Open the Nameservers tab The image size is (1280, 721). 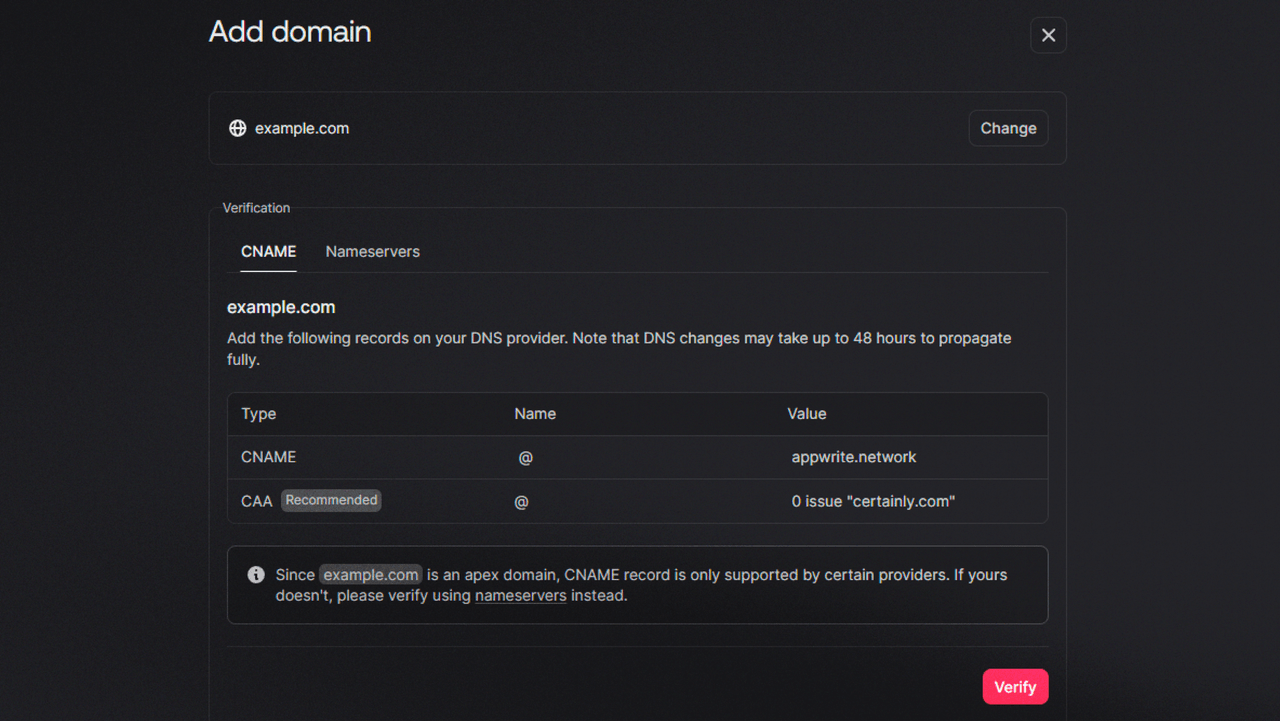372,252
